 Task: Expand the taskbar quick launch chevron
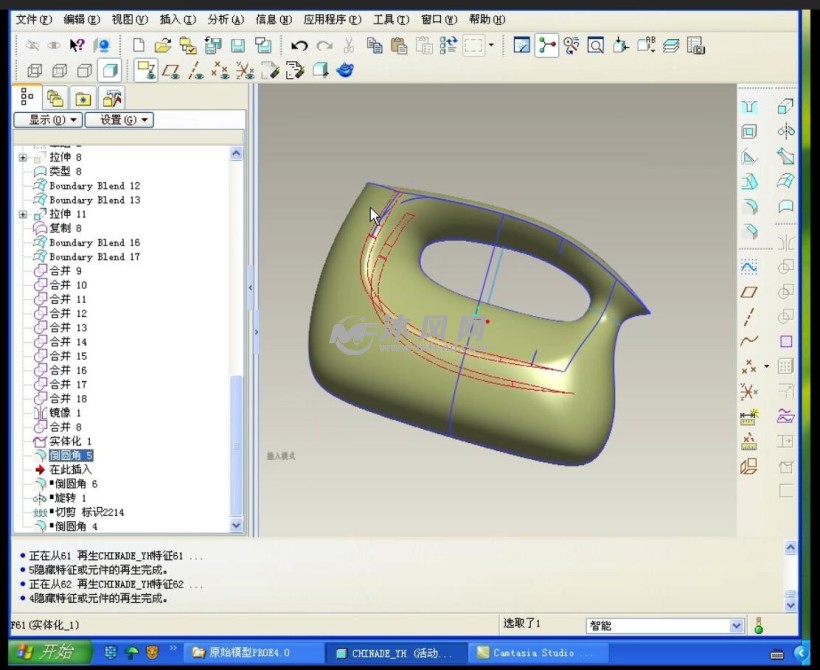[173, 649]
